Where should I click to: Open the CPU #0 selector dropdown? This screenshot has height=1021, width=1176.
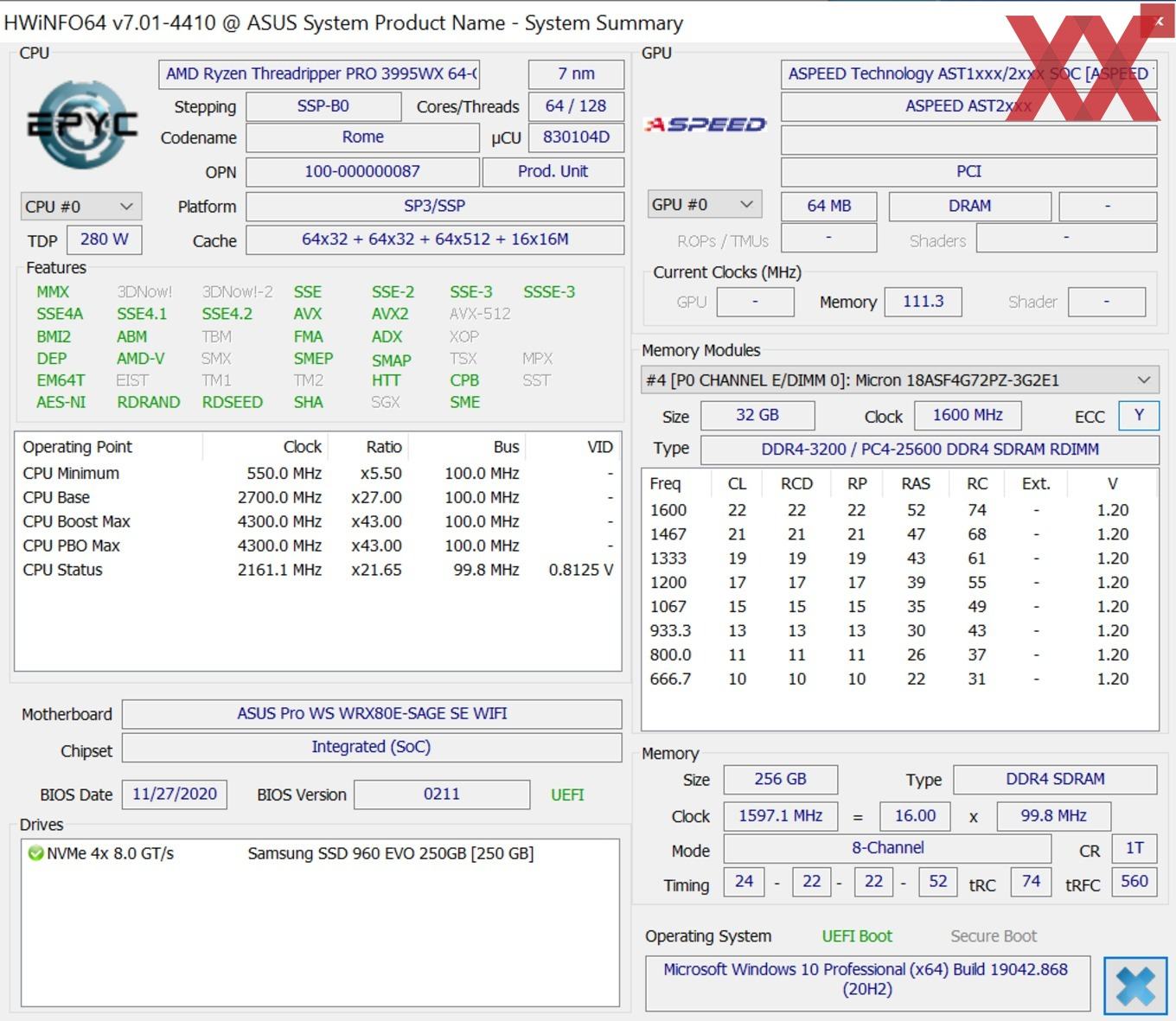coord(80,207)
